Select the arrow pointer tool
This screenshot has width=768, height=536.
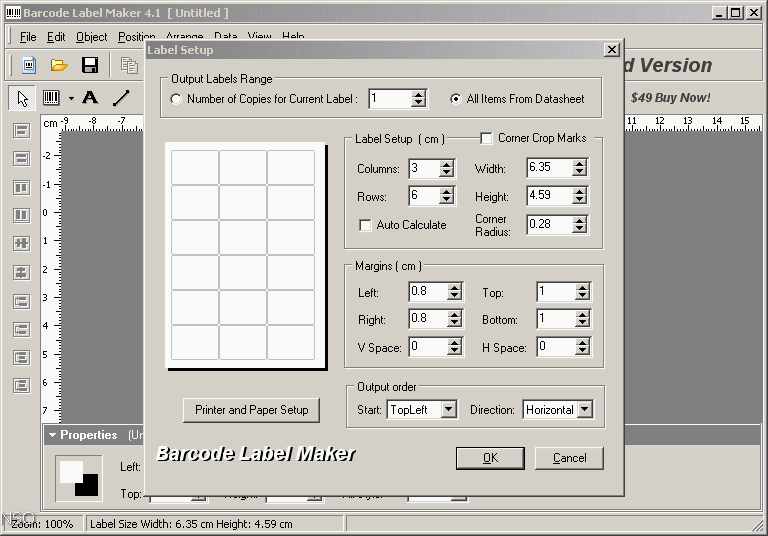click(x=22, y=98)
